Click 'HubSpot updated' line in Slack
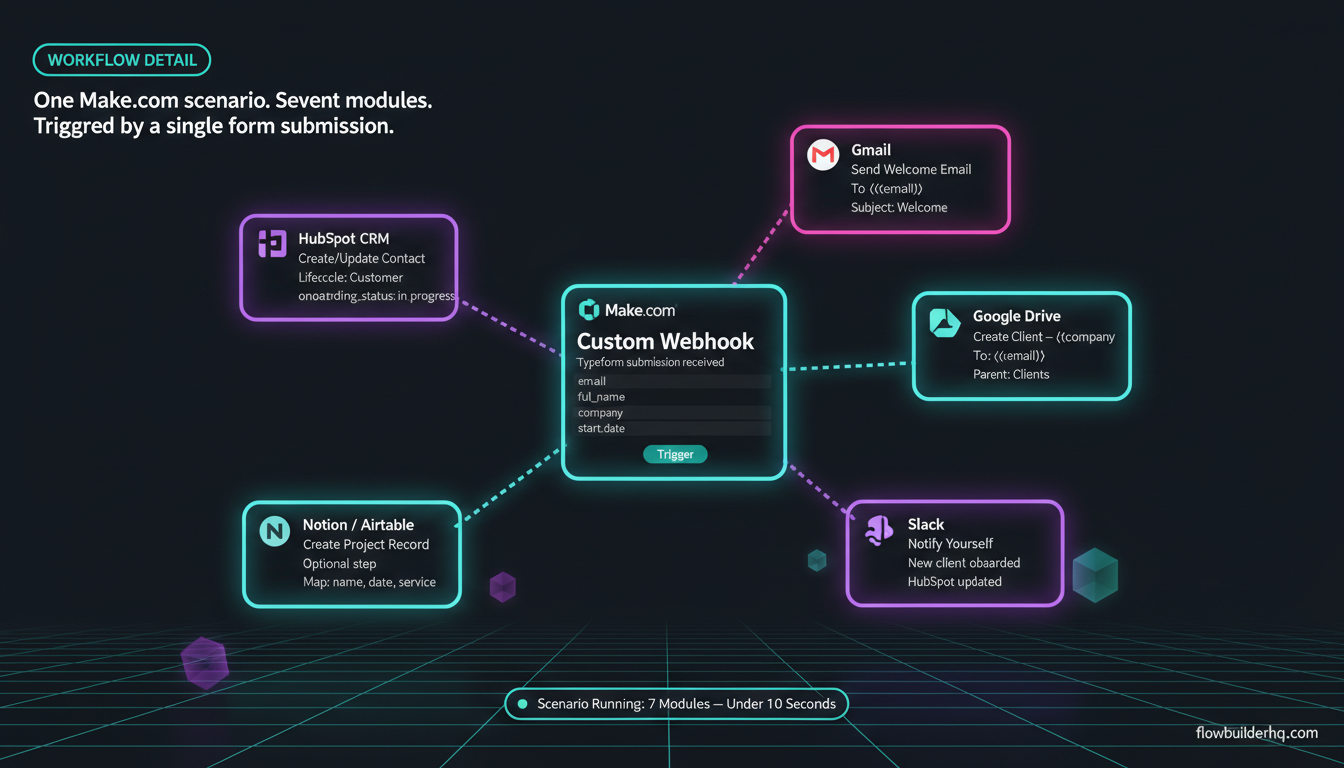The width and height of the screenshot is (1344, 768). click(955, 582)
